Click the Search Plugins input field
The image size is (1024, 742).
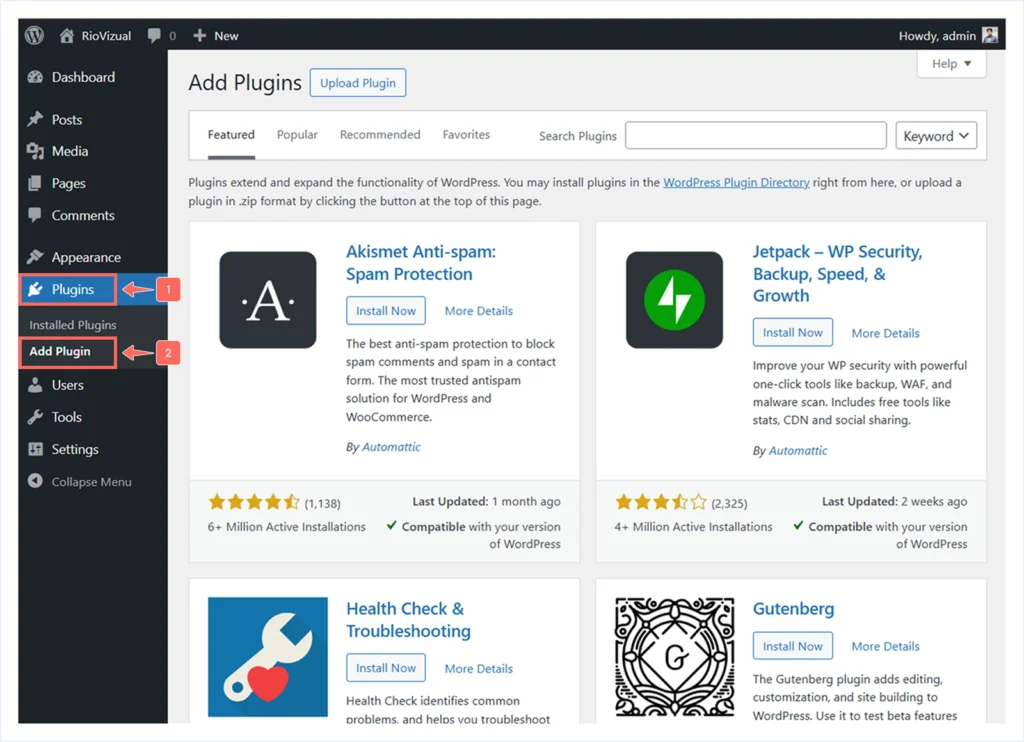(x=757, y=135)
